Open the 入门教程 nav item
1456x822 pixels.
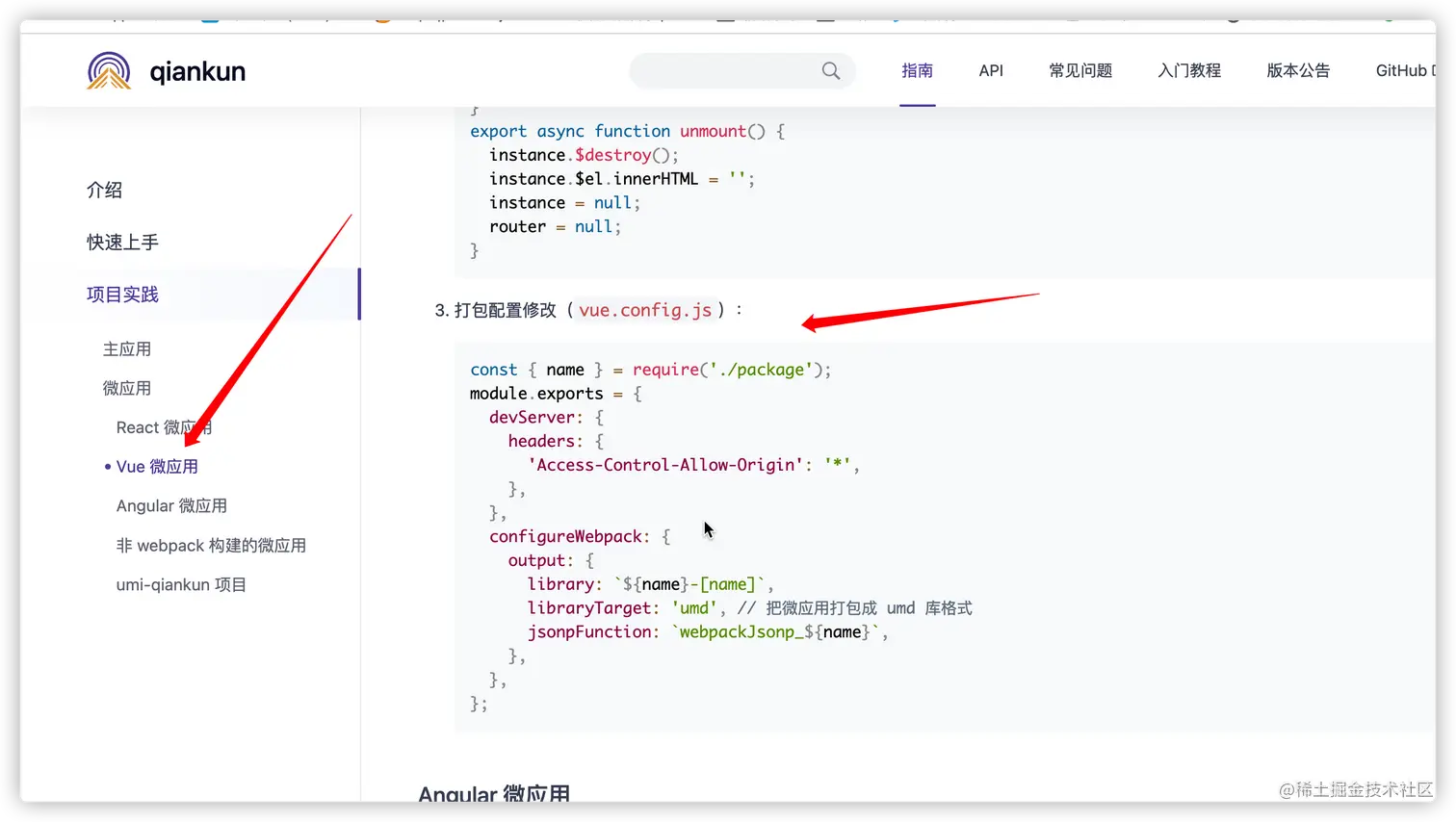(1189, 70)
